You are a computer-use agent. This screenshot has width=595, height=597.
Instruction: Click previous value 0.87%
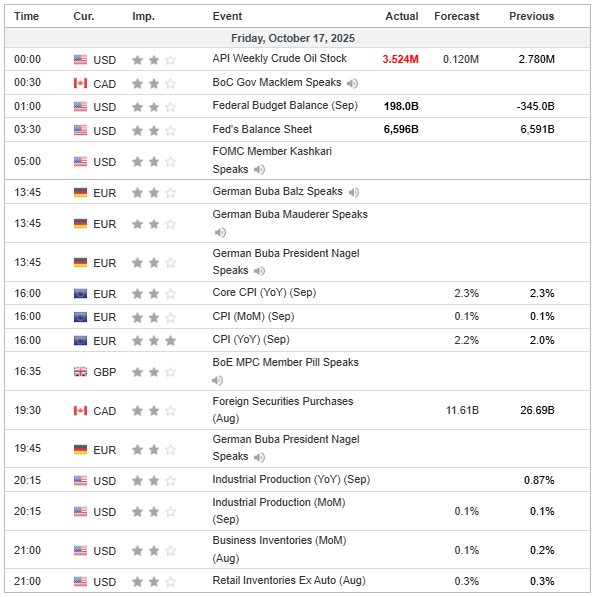click(x=539, y=480)
